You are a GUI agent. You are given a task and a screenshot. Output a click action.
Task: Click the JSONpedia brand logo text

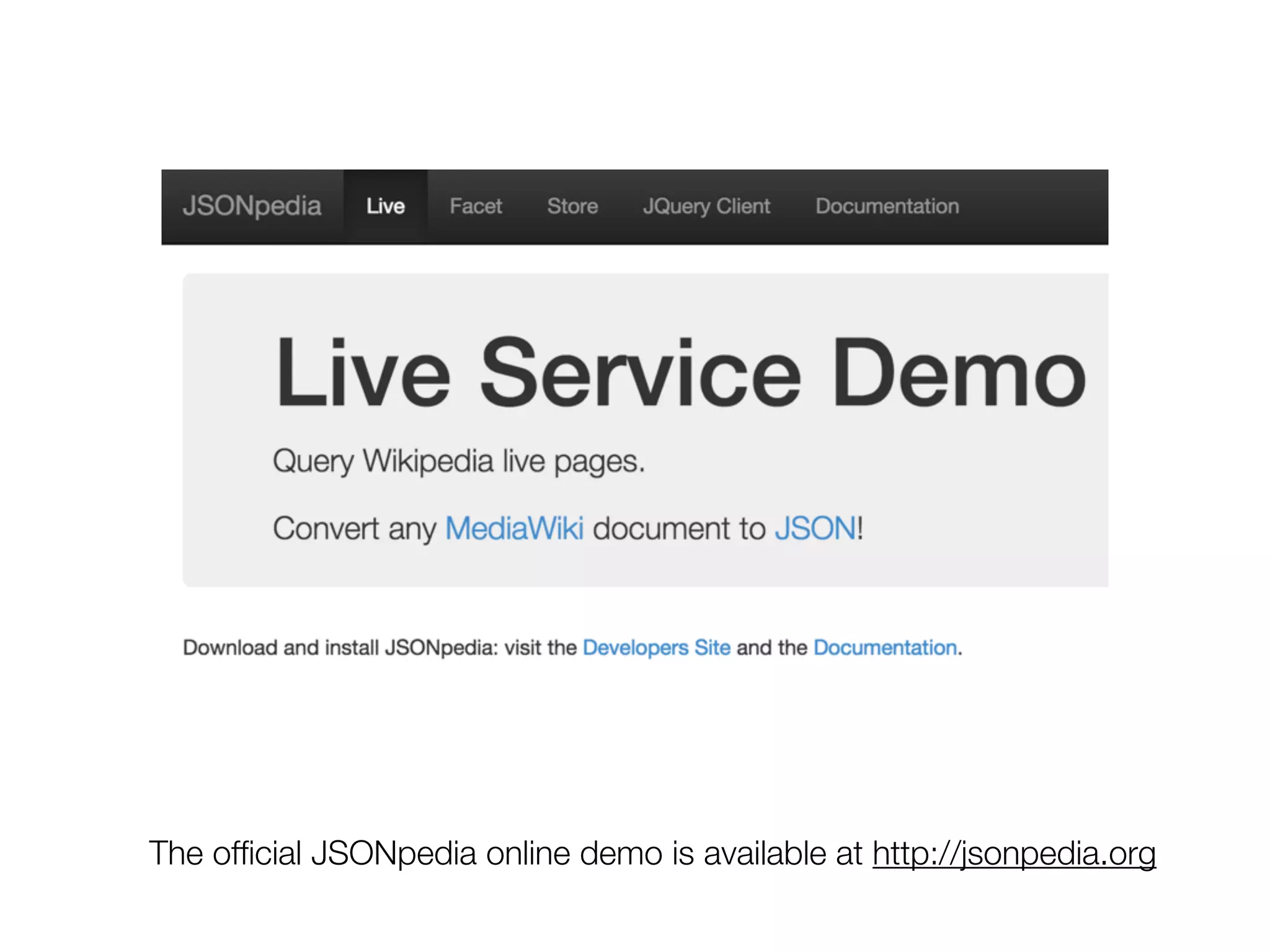tap(252, 206)
